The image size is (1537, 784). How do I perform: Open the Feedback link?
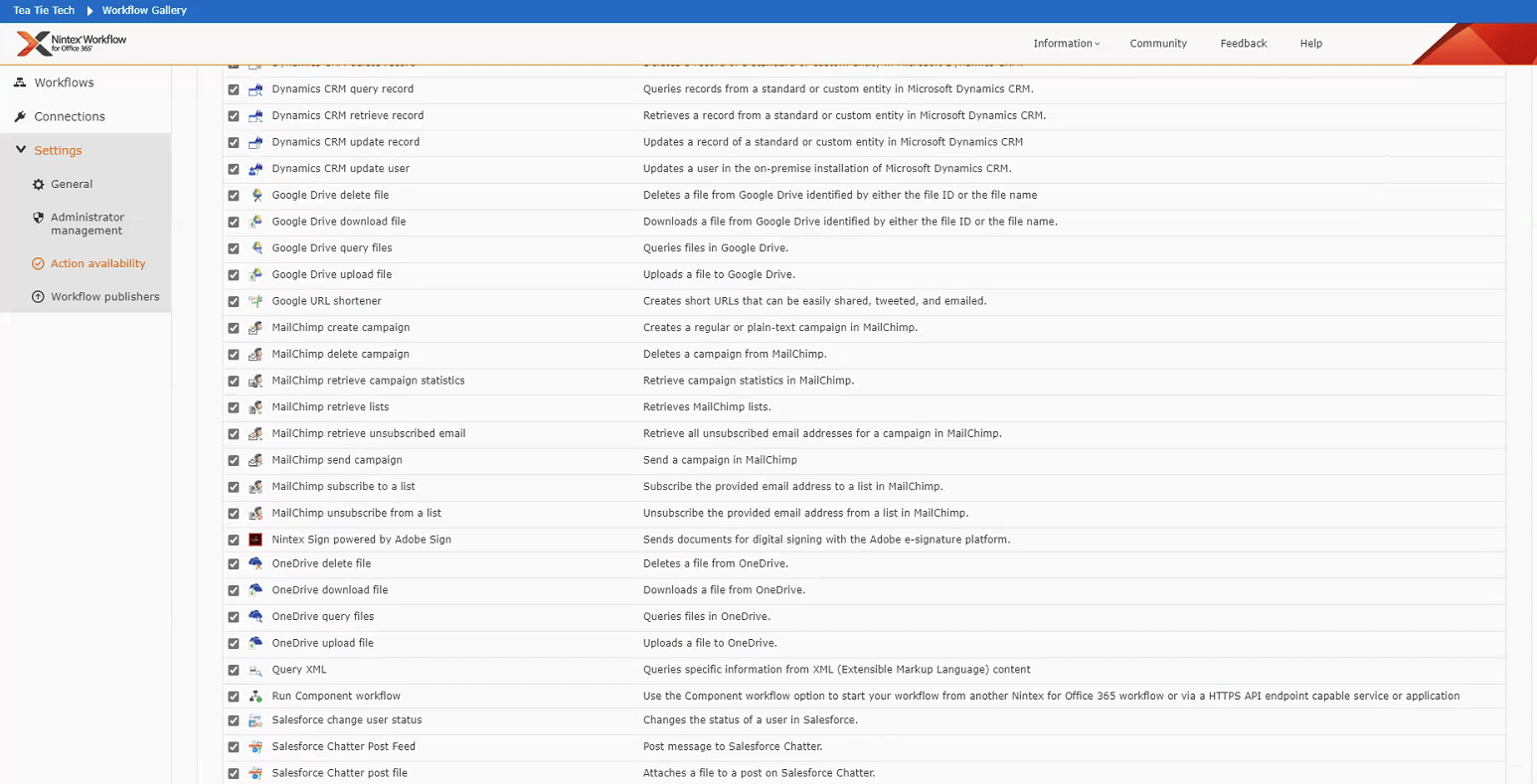click(x=1244, y=44)
